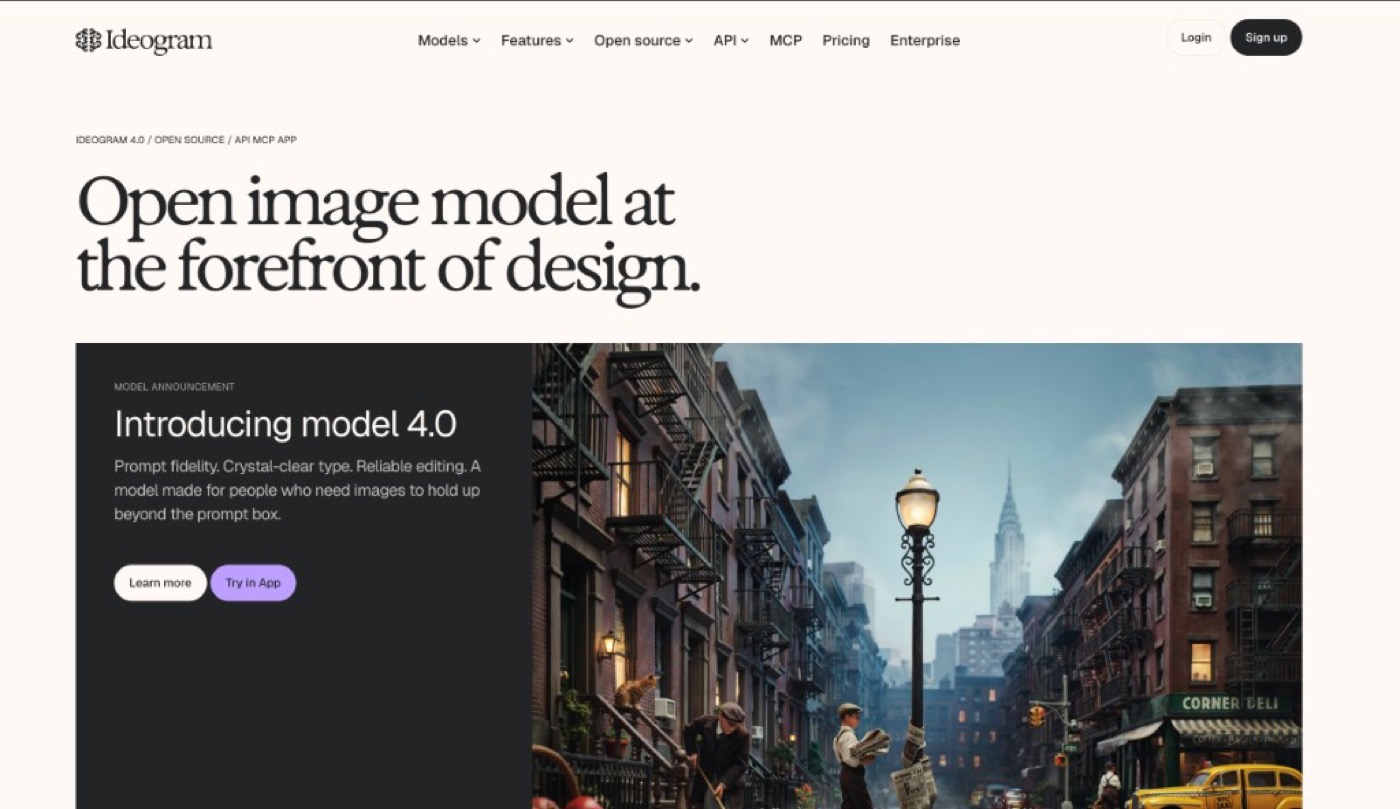Go to the MCP page
The width and height of the screenshot is (1400, 809).
coord(785,41)
